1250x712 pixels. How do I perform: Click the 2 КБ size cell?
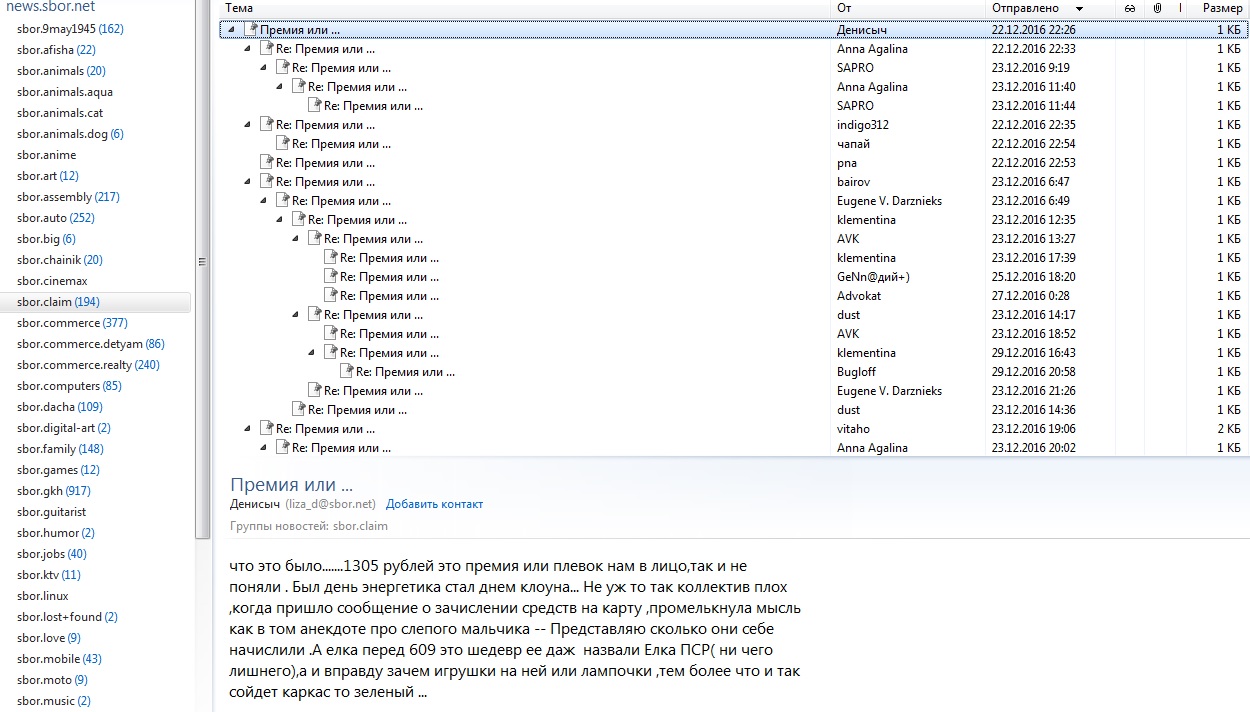coord(1229,429)
